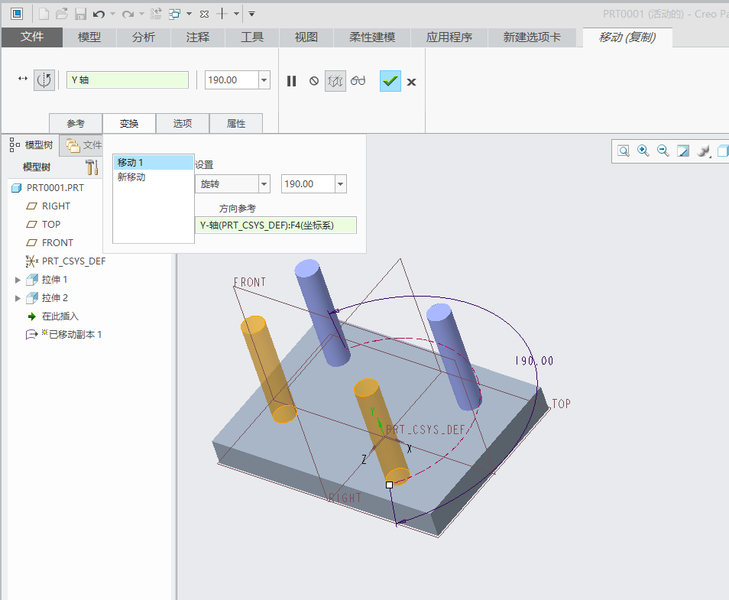The width and height of the screenshot is (729, 600).
Task: Select PRT0001.PRT root tree item
Action: 48,188
